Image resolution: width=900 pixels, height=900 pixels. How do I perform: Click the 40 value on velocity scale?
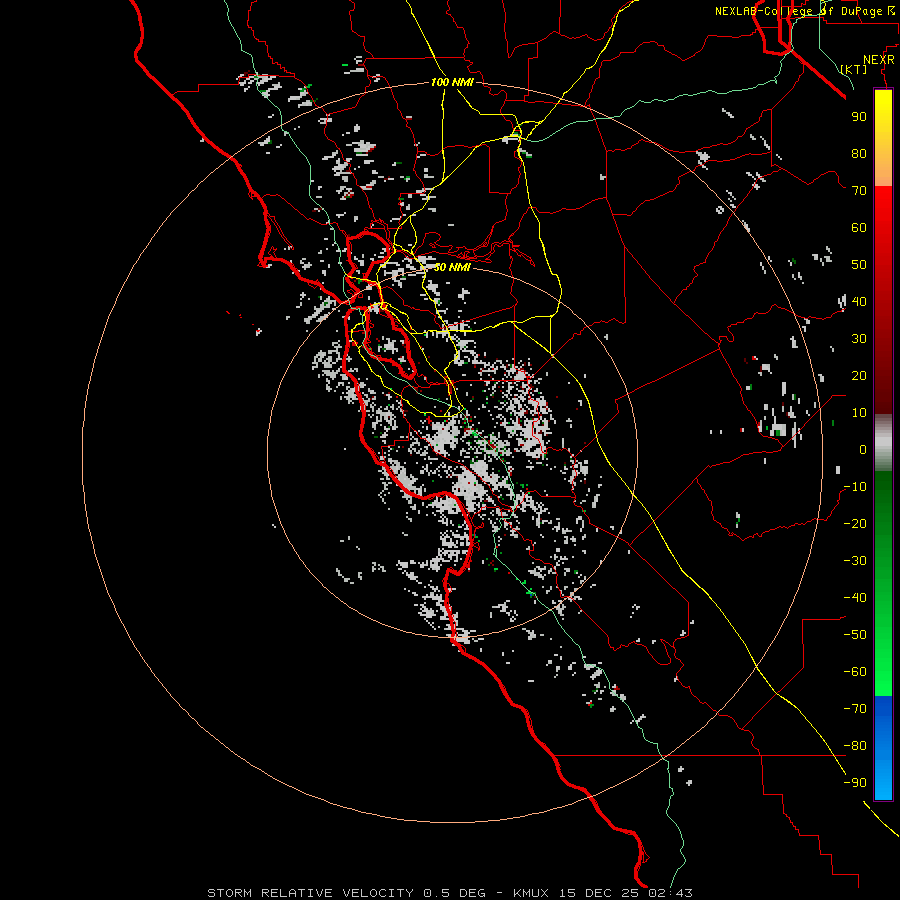click(x=859, y=301)
